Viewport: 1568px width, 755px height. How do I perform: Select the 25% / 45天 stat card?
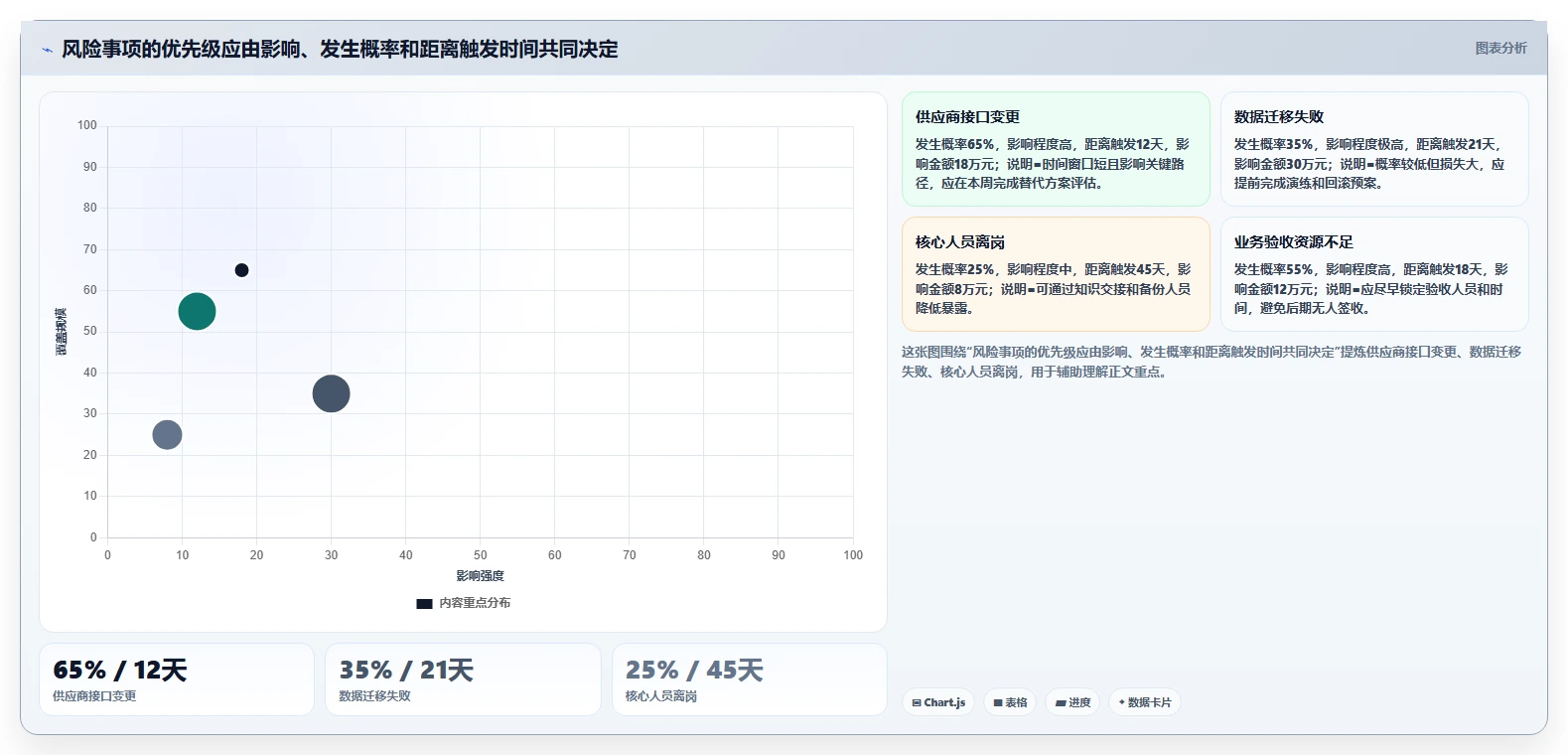coord(750,679)
